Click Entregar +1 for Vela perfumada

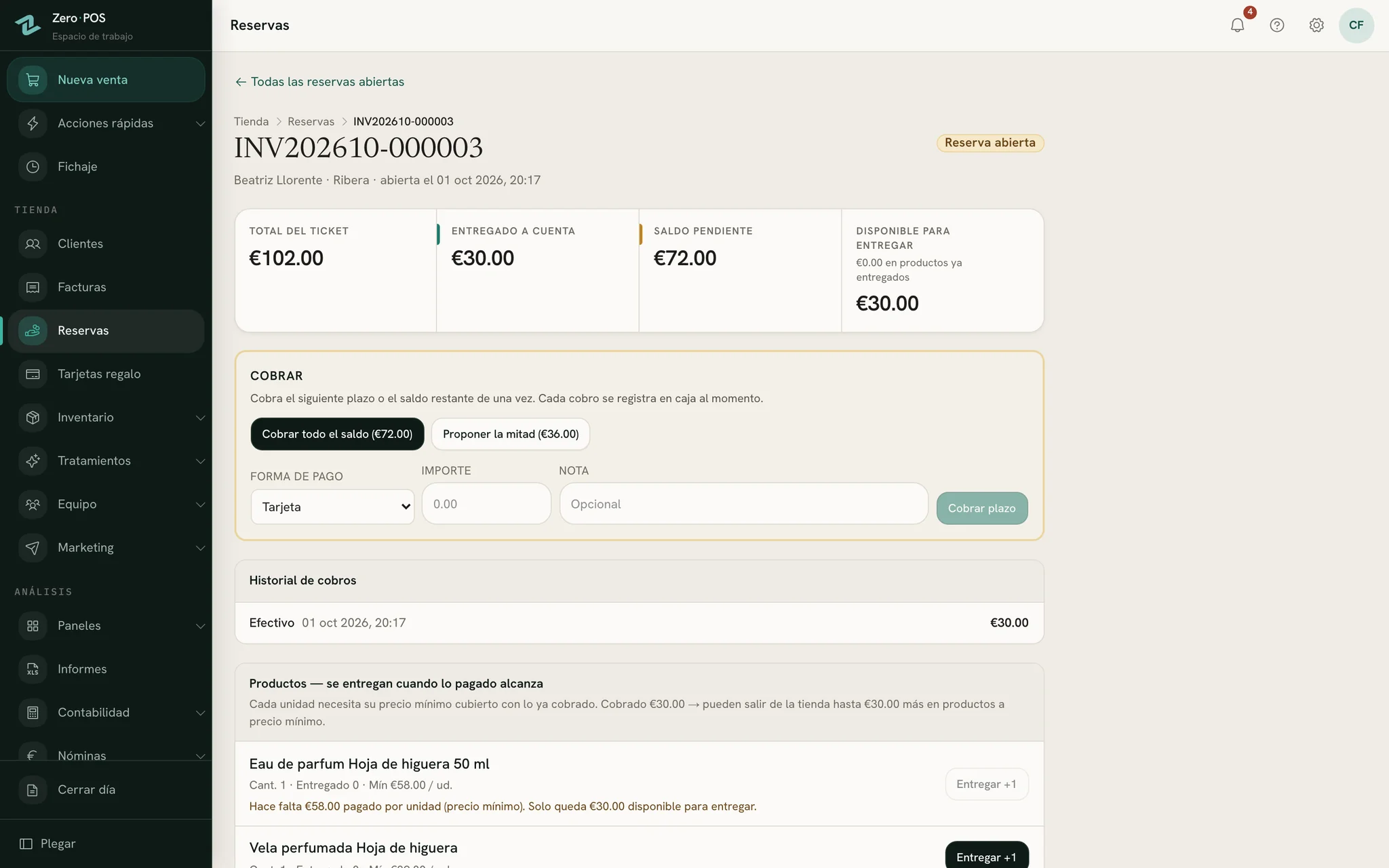[x=986, y=856]
